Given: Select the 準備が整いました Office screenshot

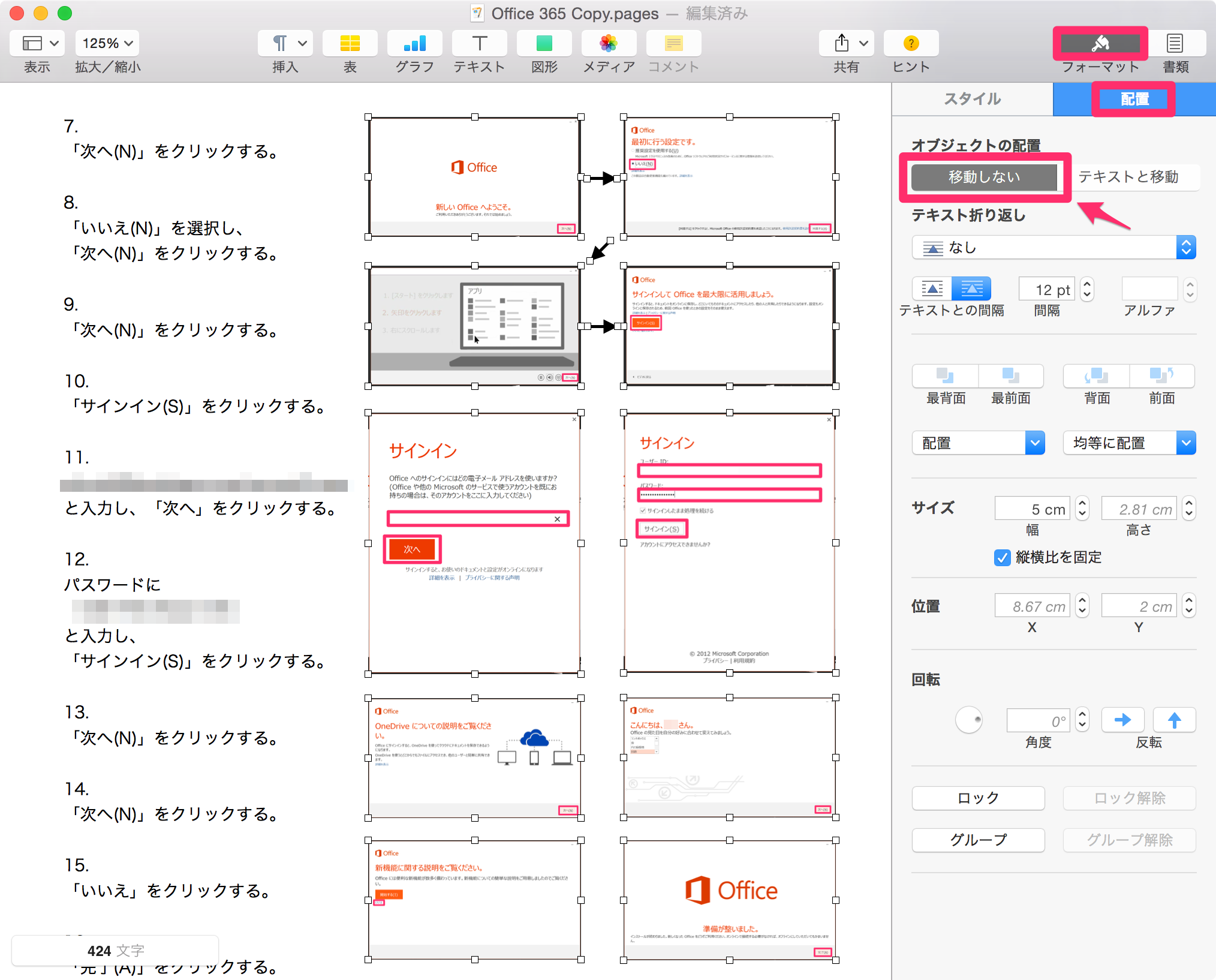Looking at the screenshot, I should pos(729,900).
